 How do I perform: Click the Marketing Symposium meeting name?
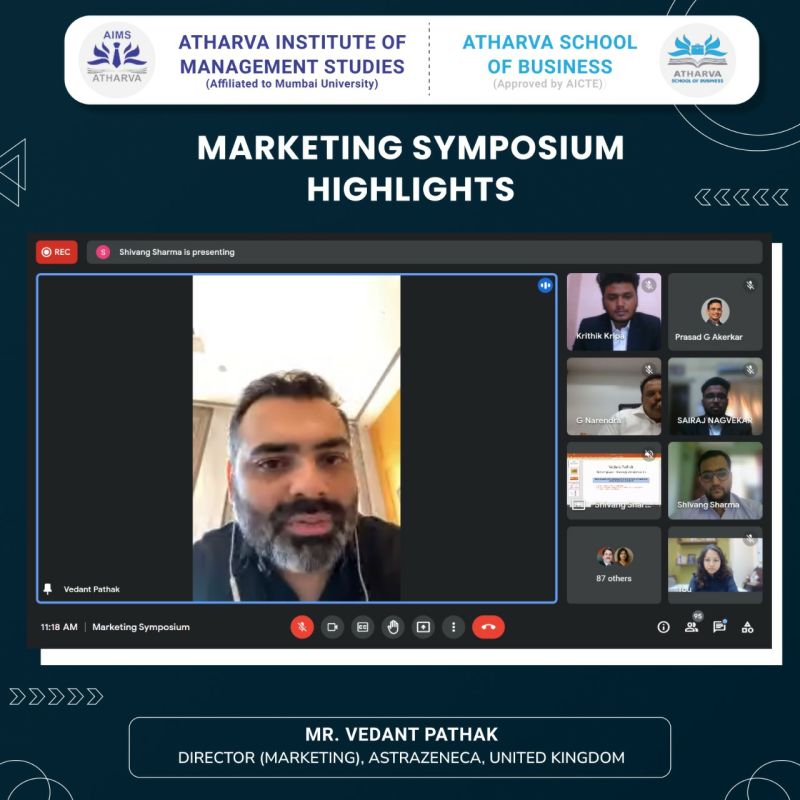pyautogui.click(x=141, y=627)
